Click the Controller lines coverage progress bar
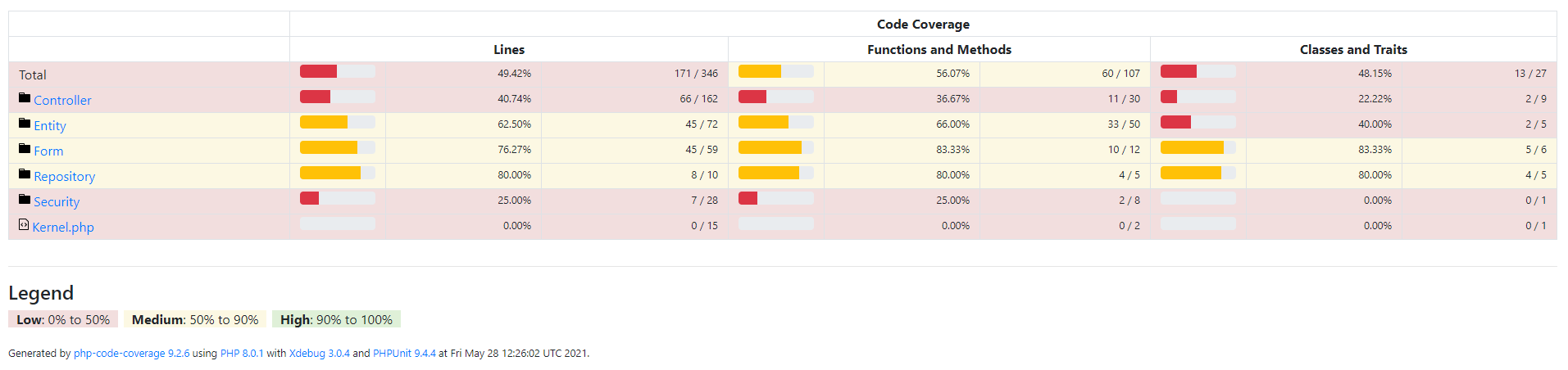1568x370 pixels. click(x=338, y=97)
